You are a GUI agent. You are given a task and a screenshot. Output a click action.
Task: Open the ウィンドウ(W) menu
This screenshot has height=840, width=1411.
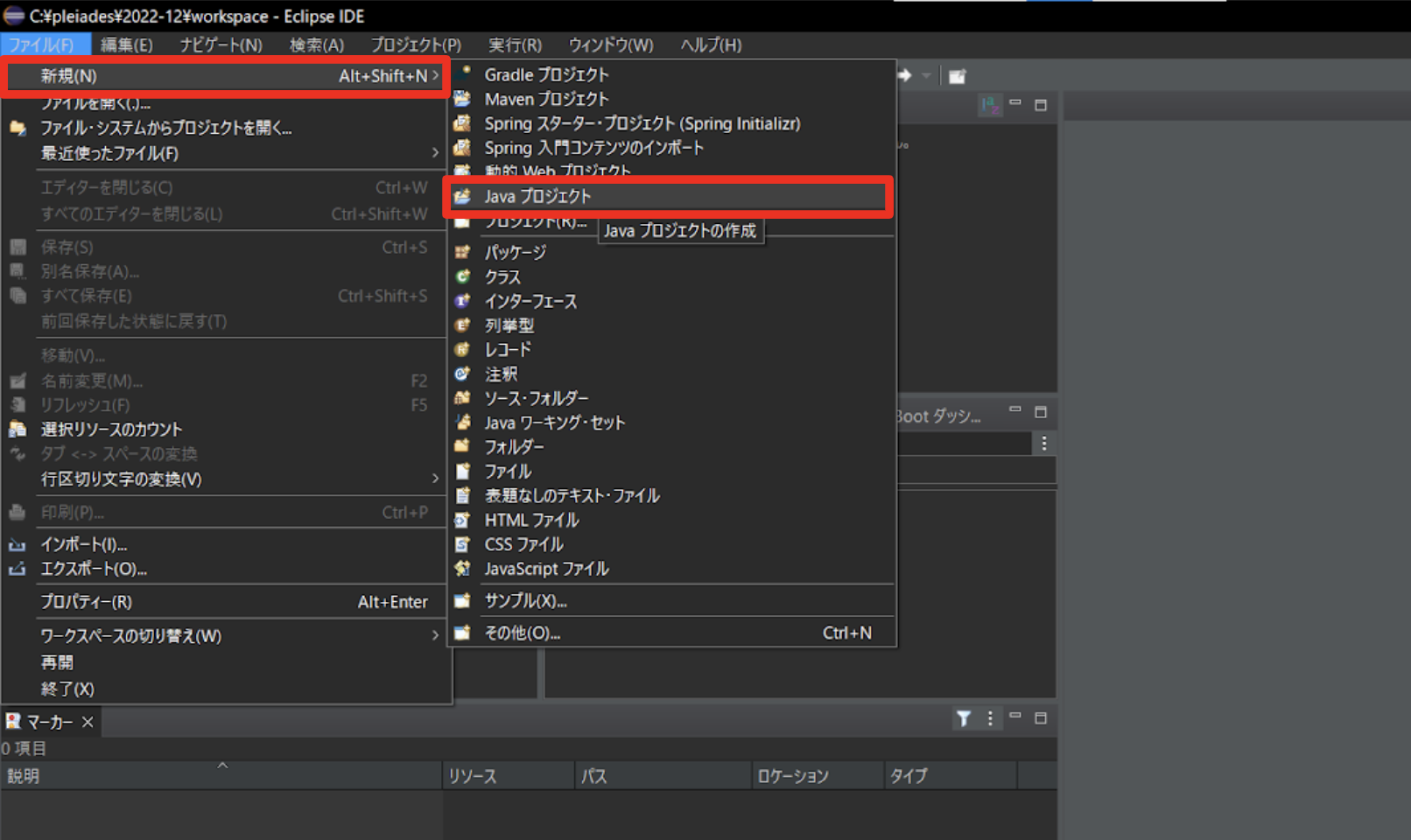coord(611,45)
